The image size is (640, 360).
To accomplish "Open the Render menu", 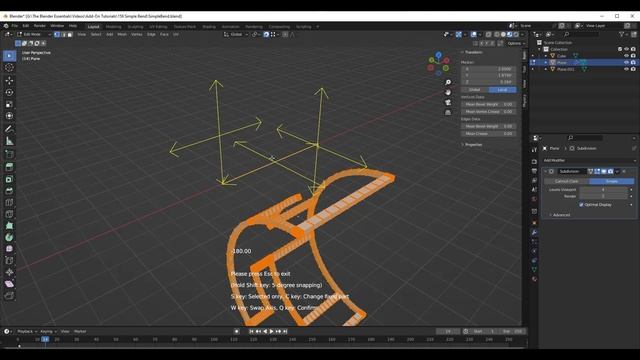I will [x=40, y=26].
